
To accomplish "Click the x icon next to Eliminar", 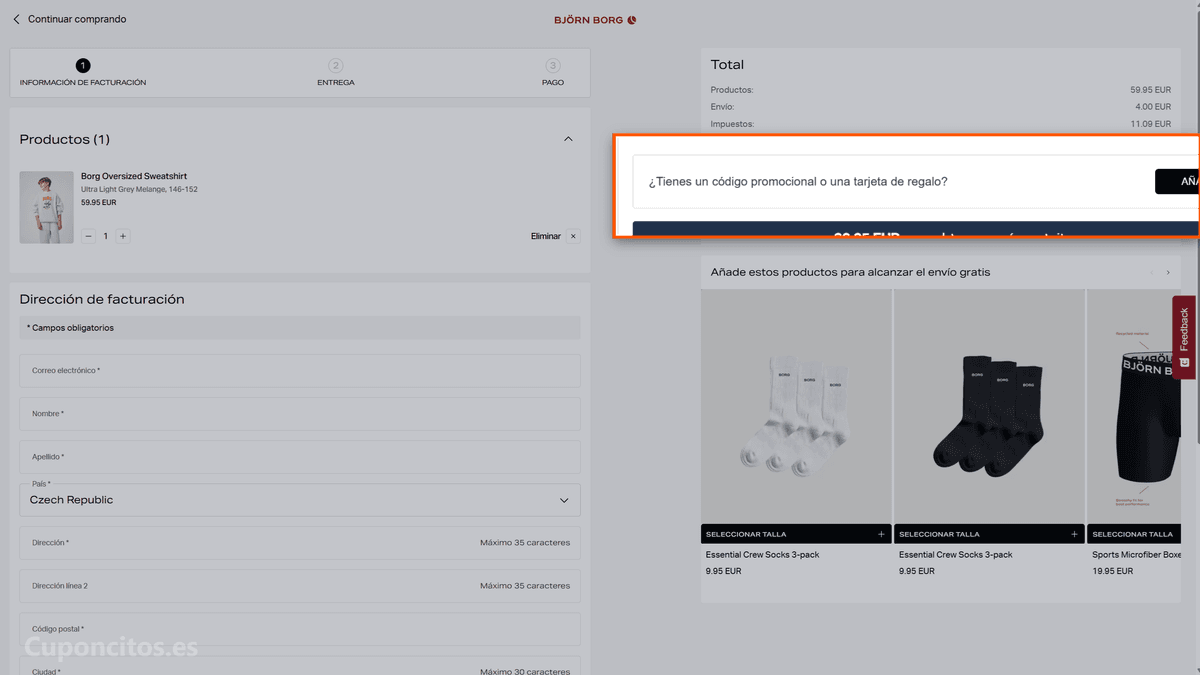I will point(573,236).
